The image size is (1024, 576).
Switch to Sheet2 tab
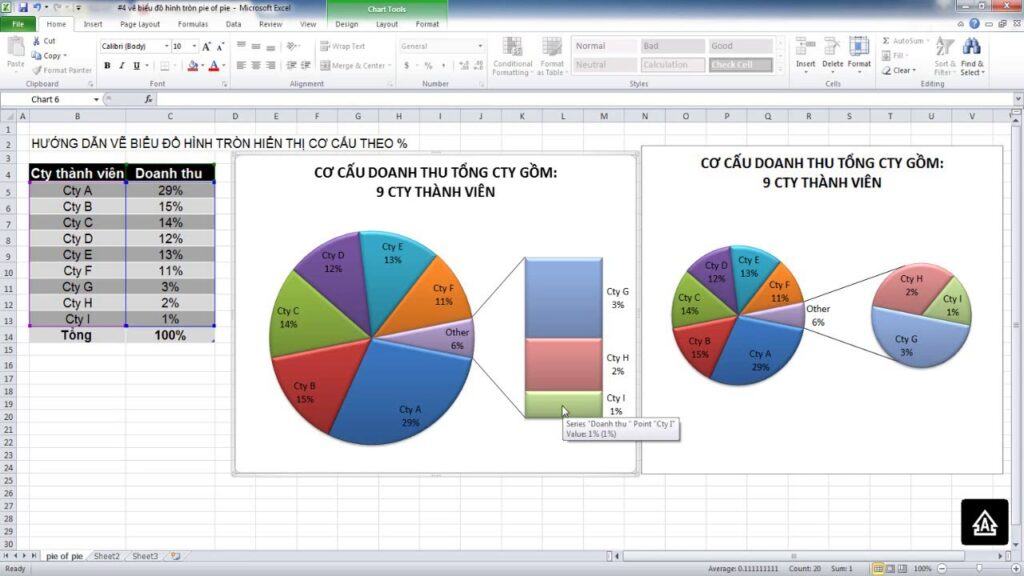106,556
